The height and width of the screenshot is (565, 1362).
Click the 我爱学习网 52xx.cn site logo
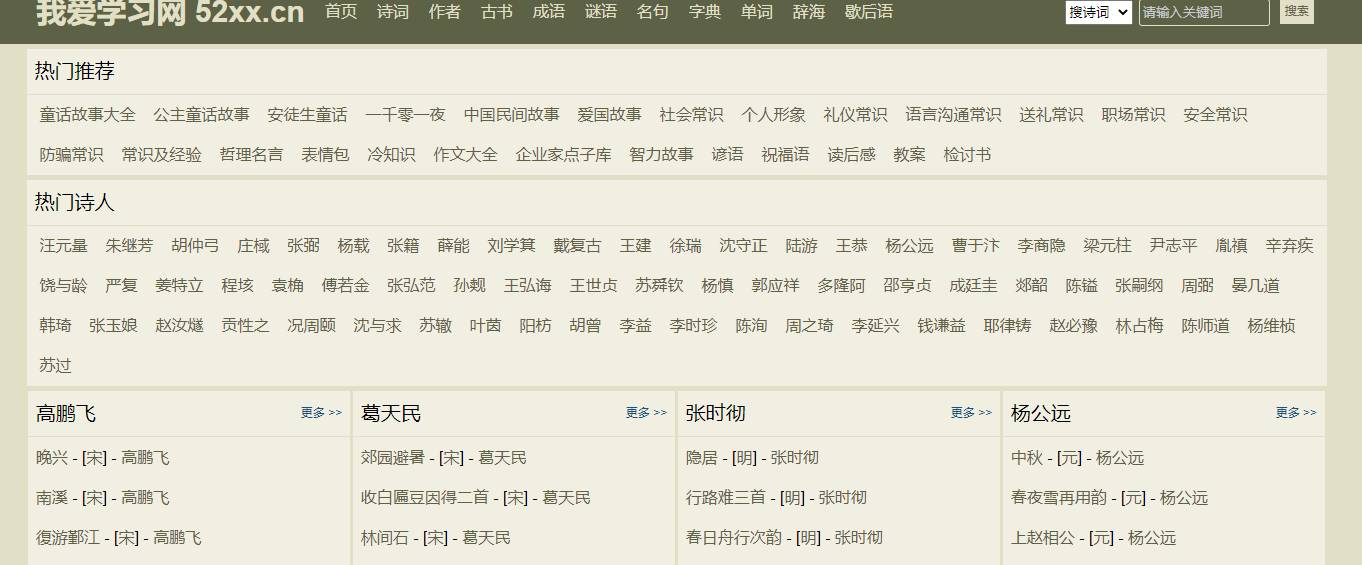pyautogui.click(x=170, y=12)
